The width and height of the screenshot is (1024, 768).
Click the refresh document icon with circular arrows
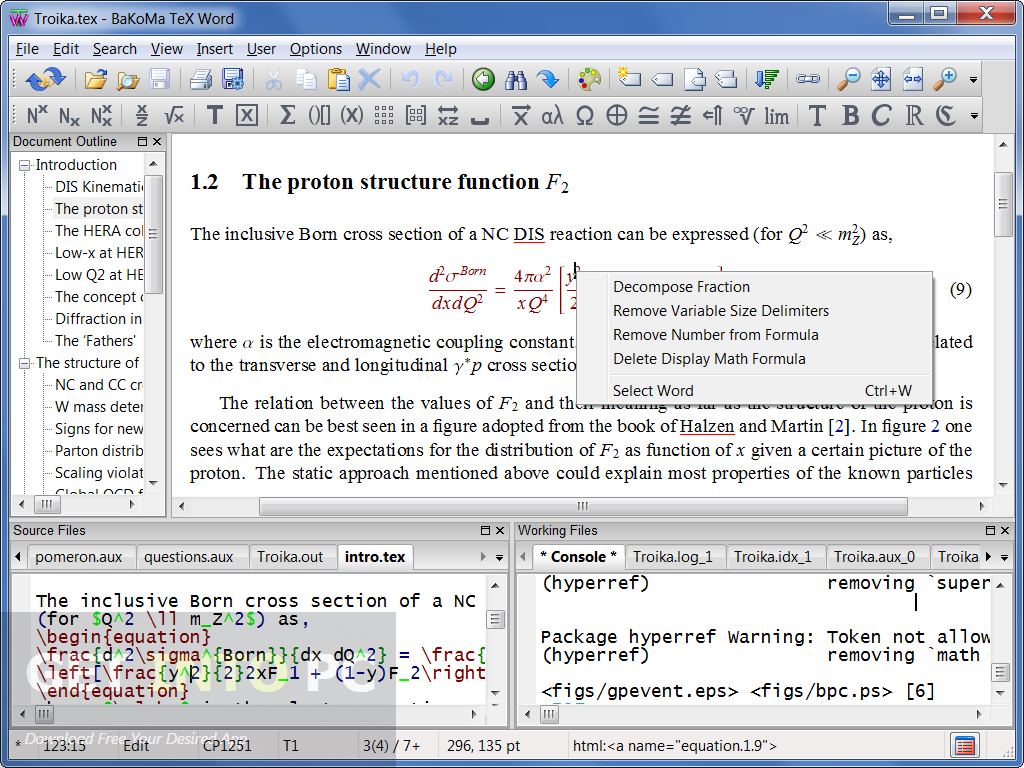(x=45, y=80)
